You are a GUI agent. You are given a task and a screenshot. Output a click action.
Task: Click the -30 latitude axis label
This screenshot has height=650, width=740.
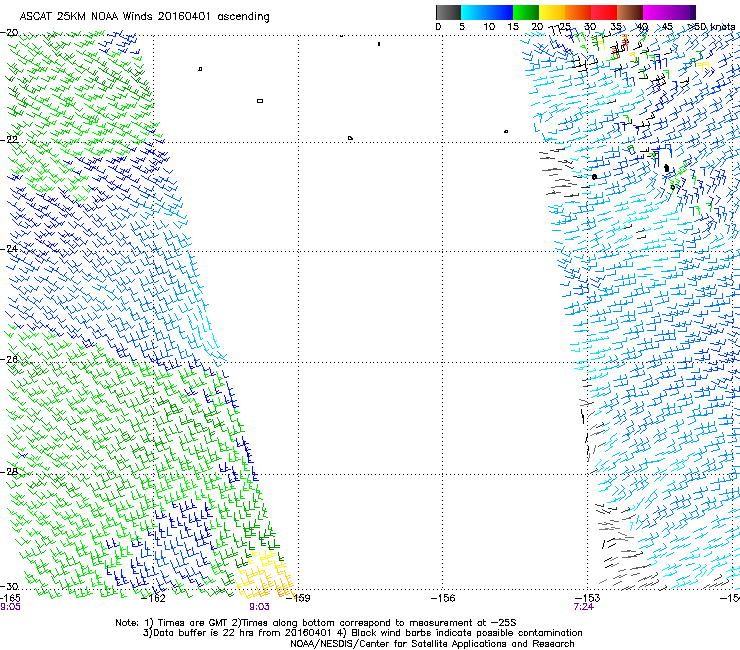pyautogui.click(x=9, y=586)
